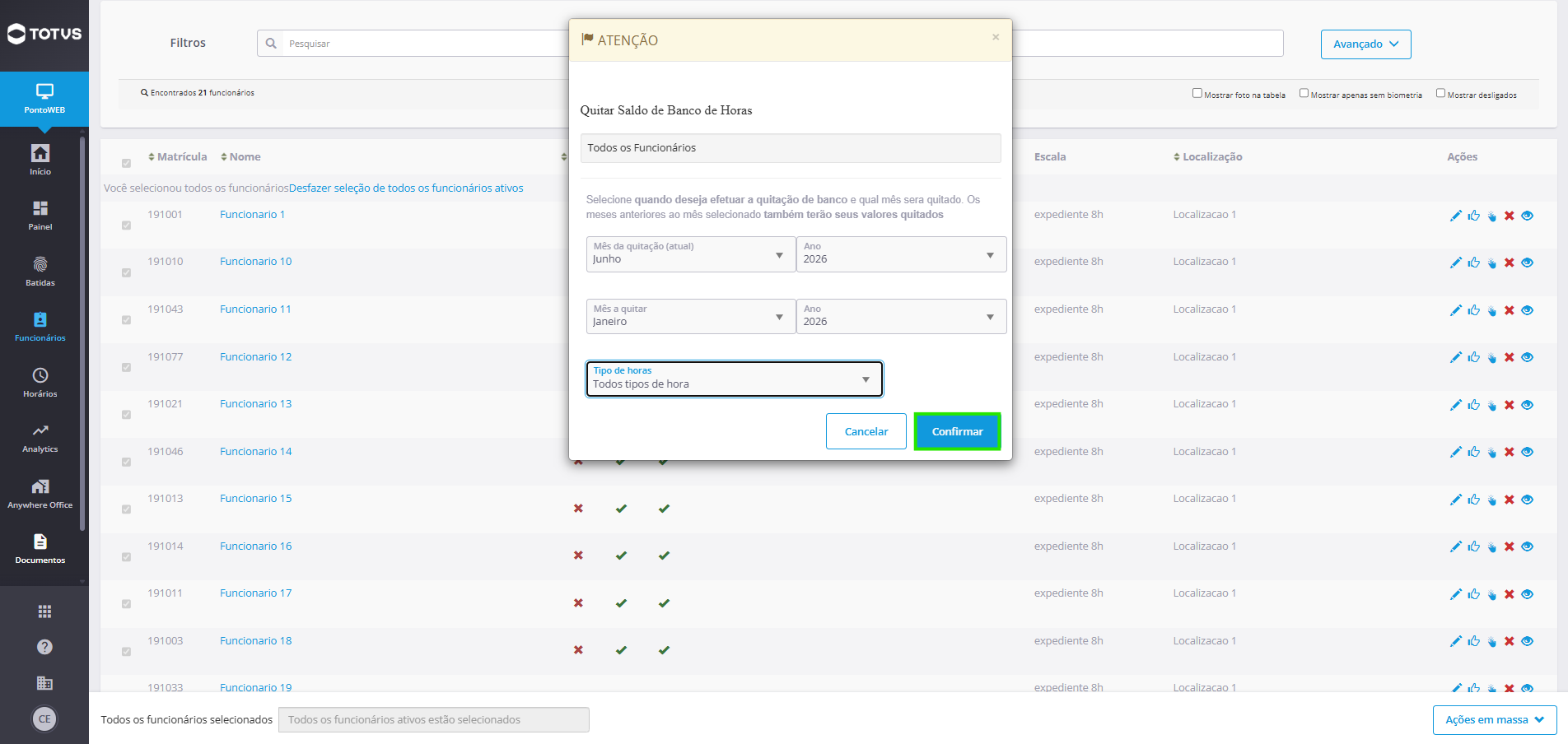Screen dimensions: 1568x744
Task: Select Funcionários in sidebar
Action: [40, 327]
